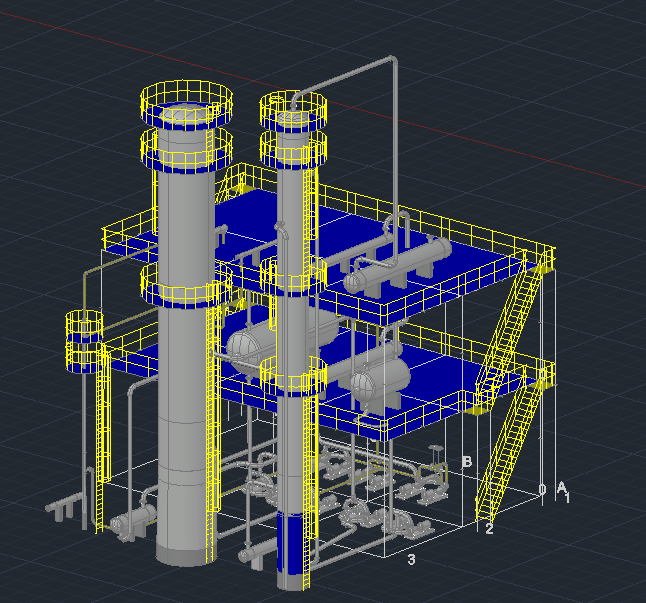
Task: Select the top circular cage on the large column
Action: click(186, 104)
